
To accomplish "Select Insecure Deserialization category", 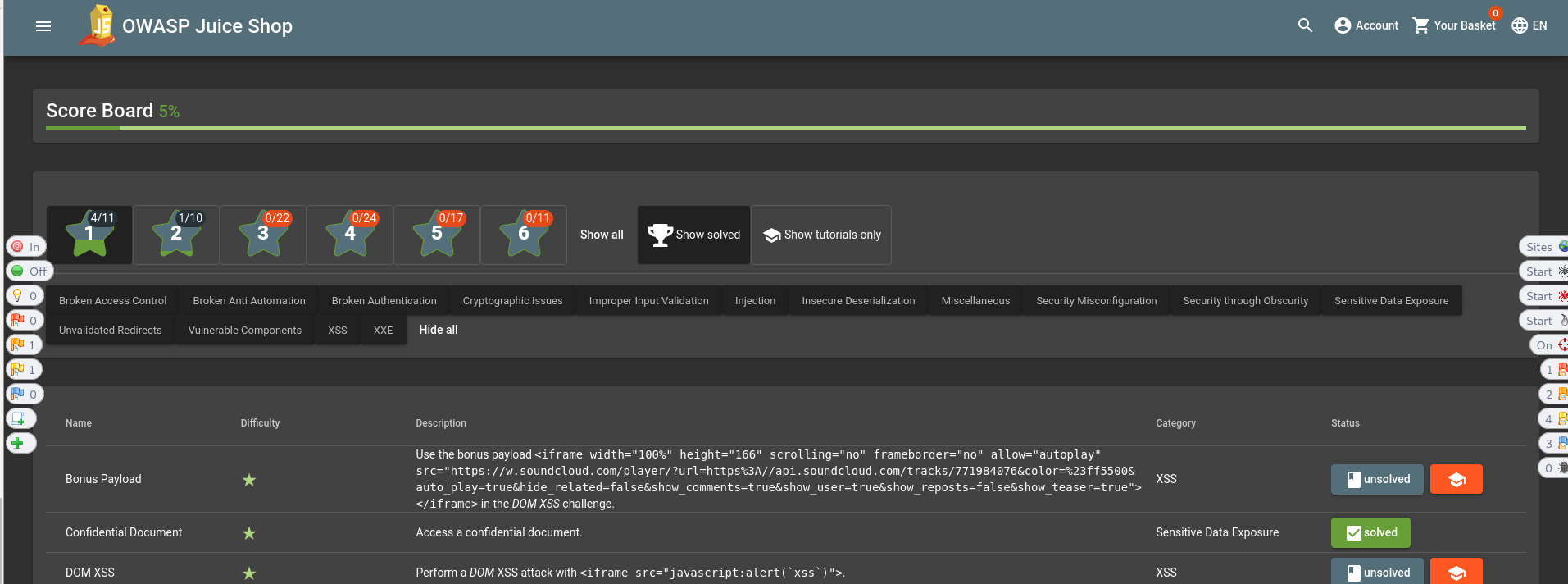I will (x=858, y=300).
